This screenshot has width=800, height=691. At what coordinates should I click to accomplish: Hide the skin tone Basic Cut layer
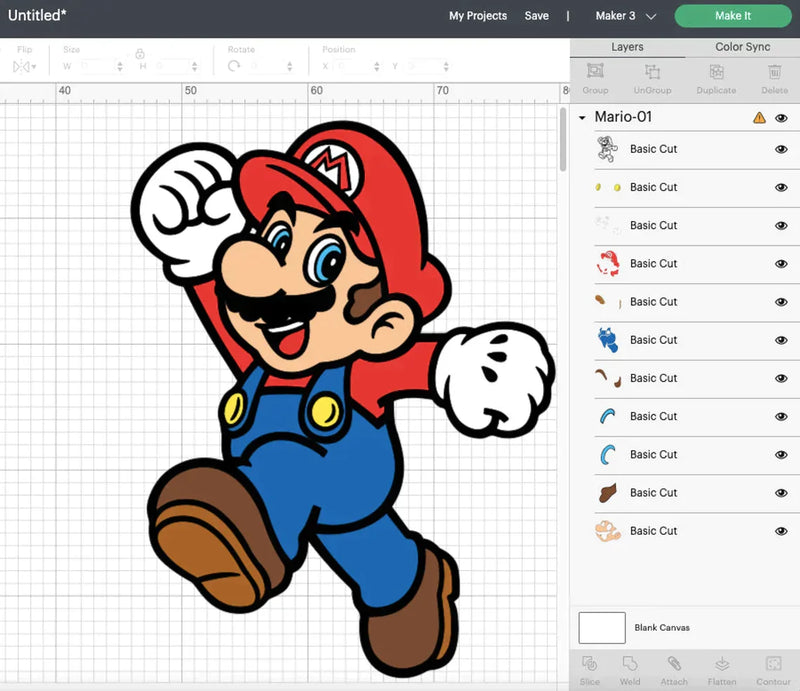point(781,531)
